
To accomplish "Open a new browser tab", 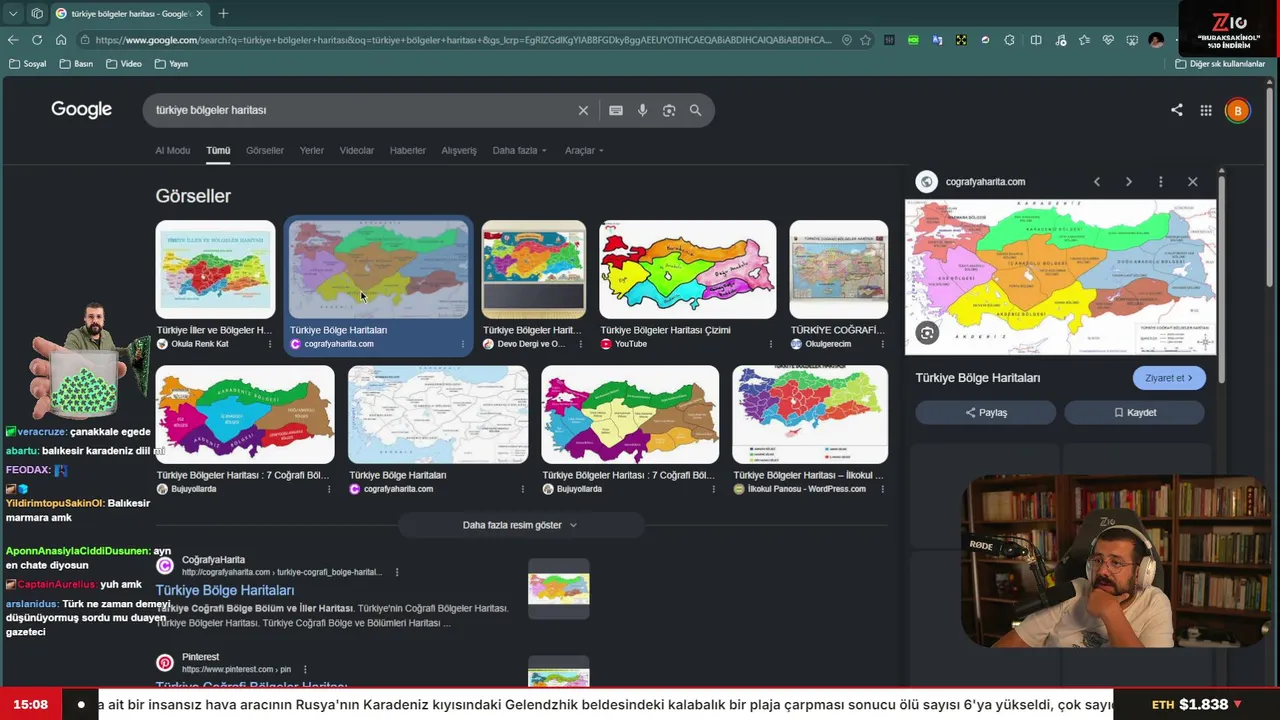I will [223, 13].
